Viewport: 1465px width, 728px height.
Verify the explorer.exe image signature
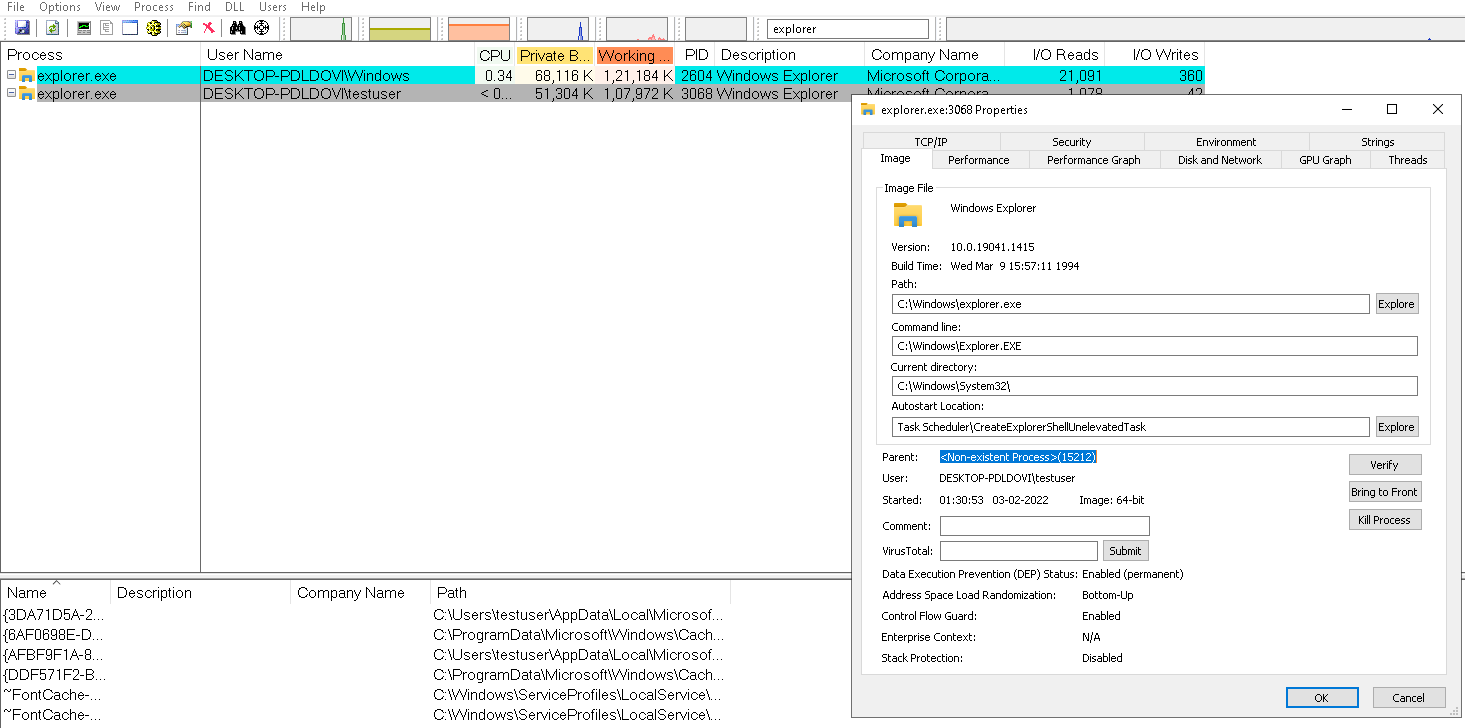pos(1384,464)
